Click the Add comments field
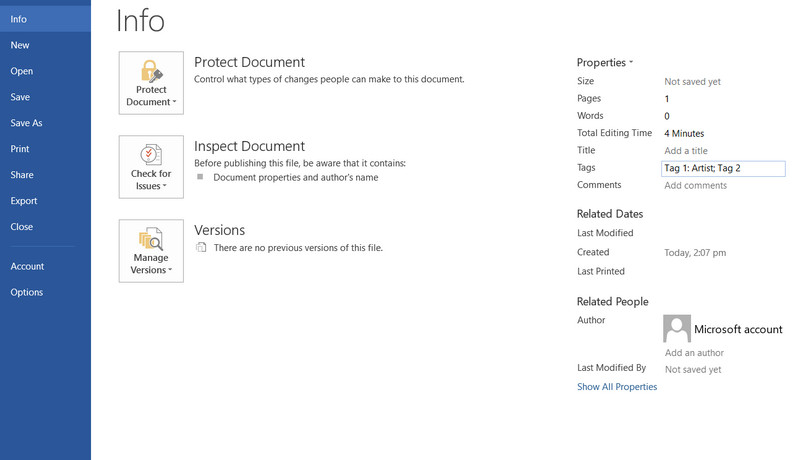Screen dimensions: 800x460 695,185
